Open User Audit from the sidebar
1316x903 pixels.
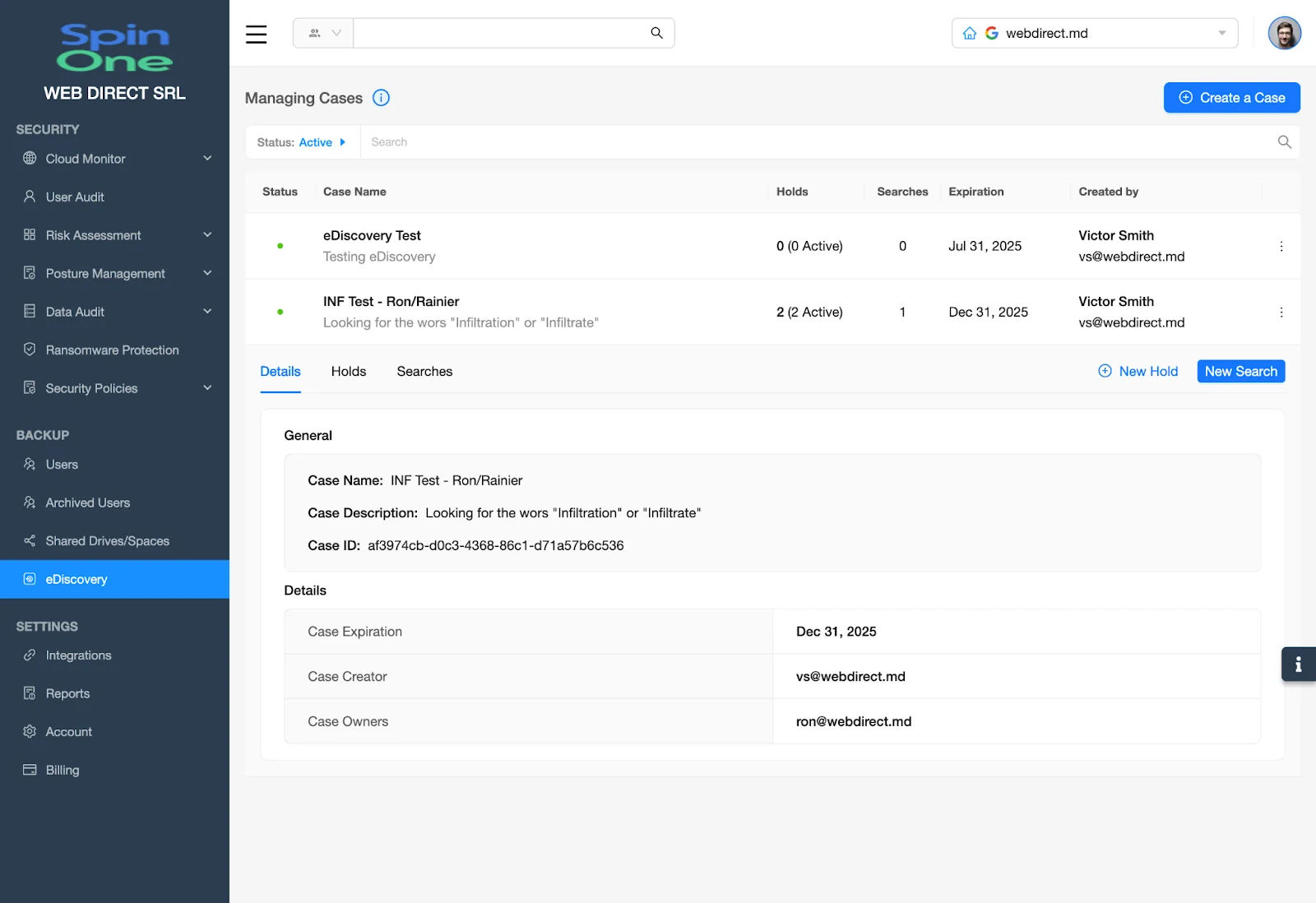(x=72, y=197)
